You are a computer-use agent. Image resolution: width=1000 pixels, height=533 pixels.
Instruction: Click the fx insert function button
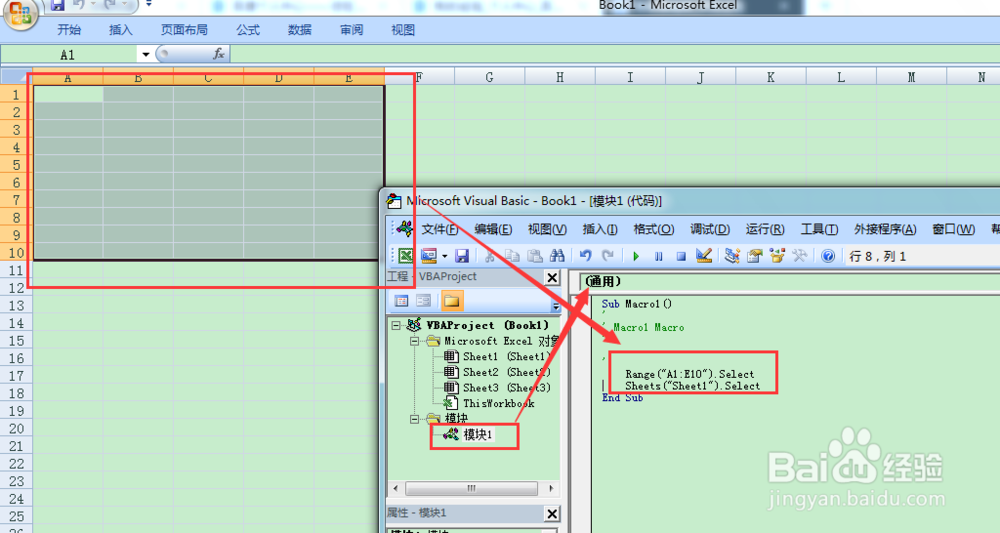[x=219, y=54]
